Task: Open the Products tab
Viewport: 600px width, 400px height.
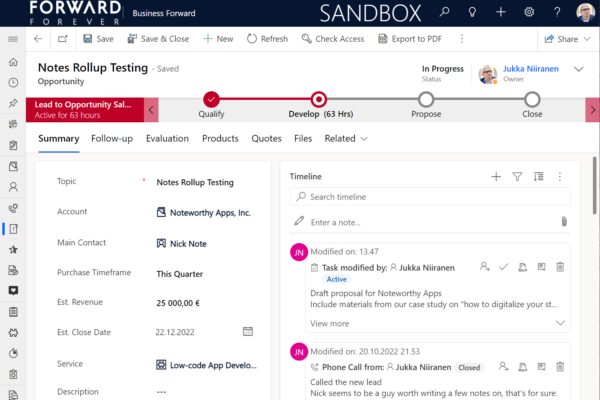Action: [x=220, y=138]
